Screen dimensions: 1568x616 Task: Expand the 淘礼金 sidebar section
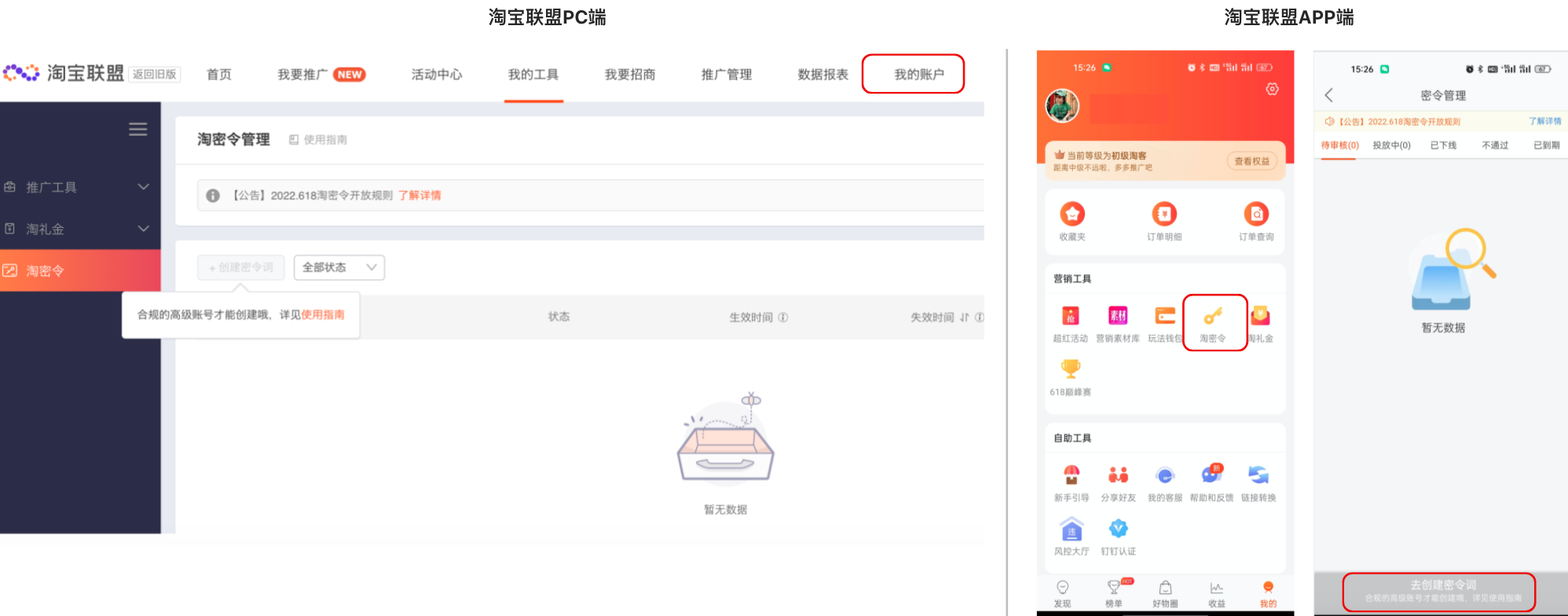click(x=80, y=229)
